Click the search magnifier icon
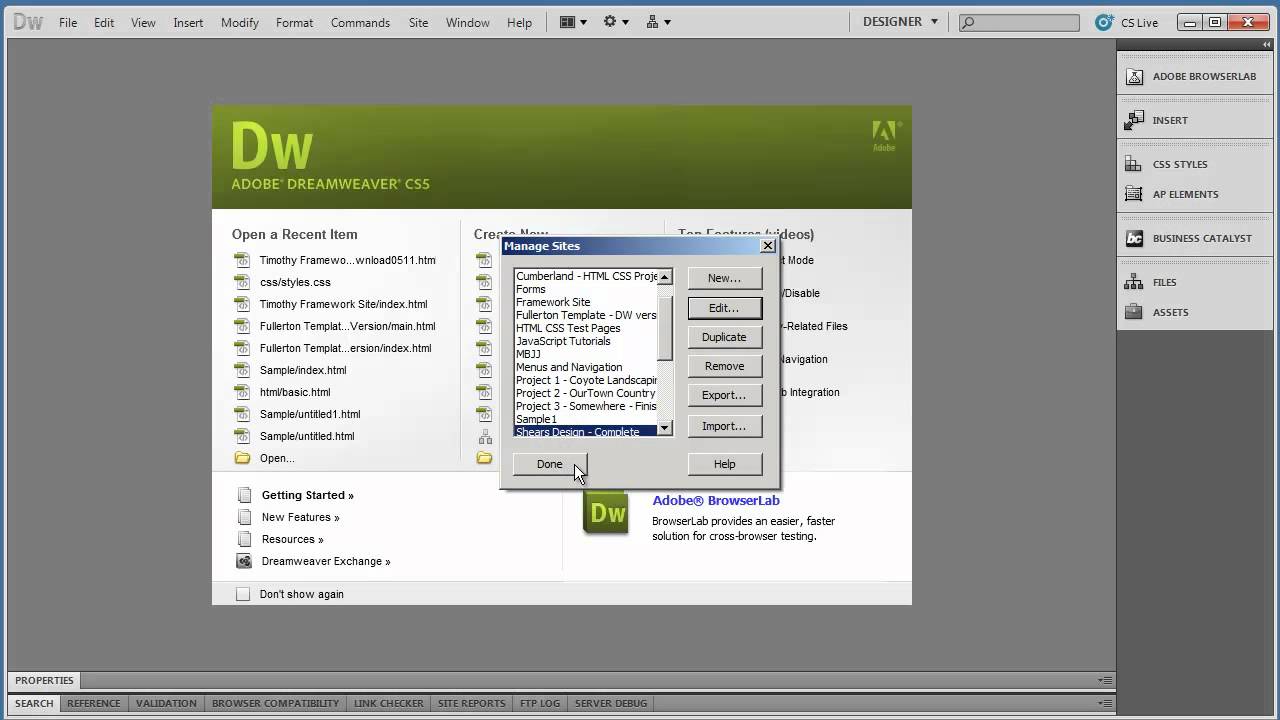The image size is (1280, 720). (x=968, y=22)
